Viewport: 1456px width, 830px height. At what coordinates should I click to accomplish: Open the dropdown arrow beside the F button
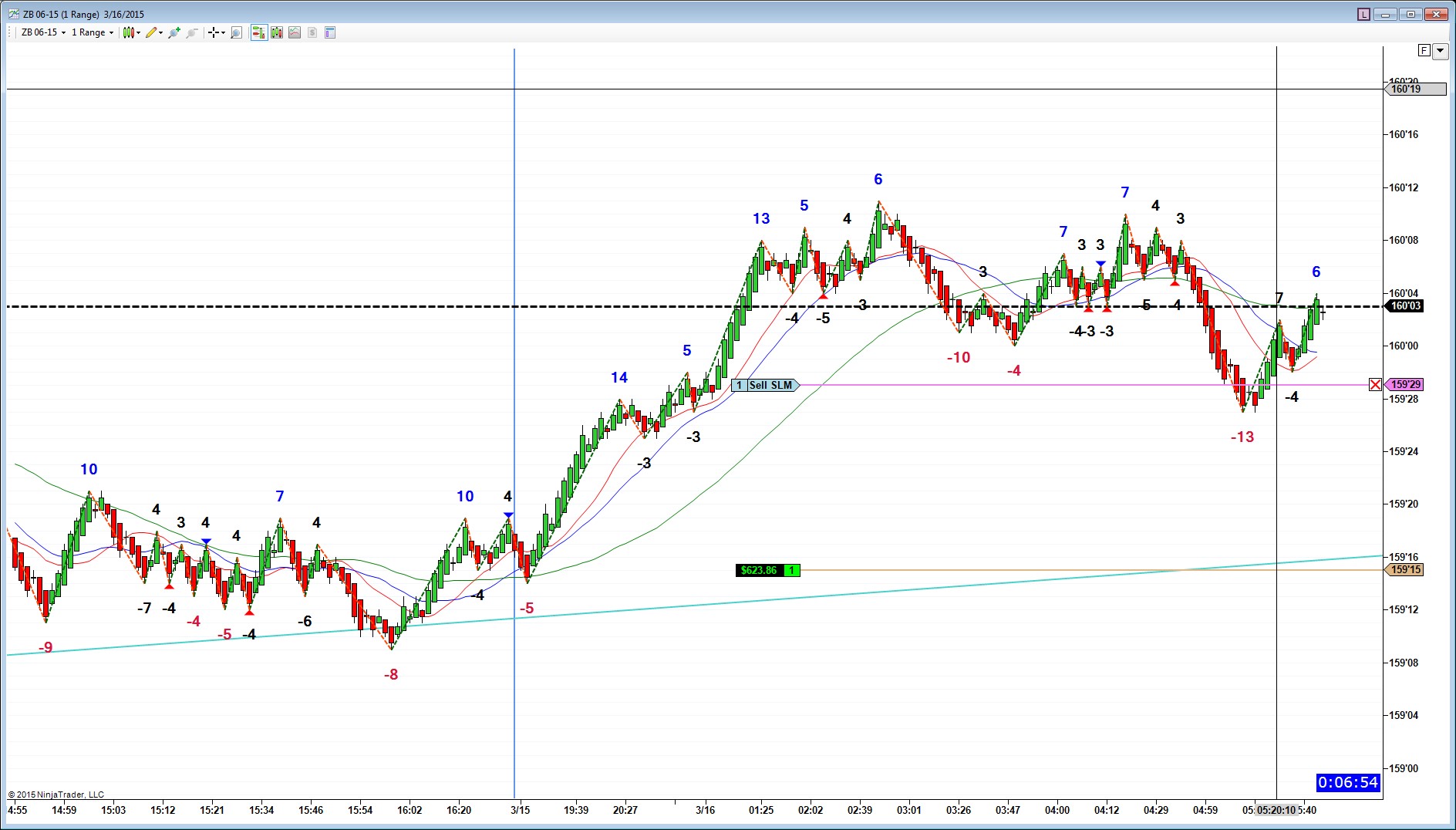coord(1440,51)
